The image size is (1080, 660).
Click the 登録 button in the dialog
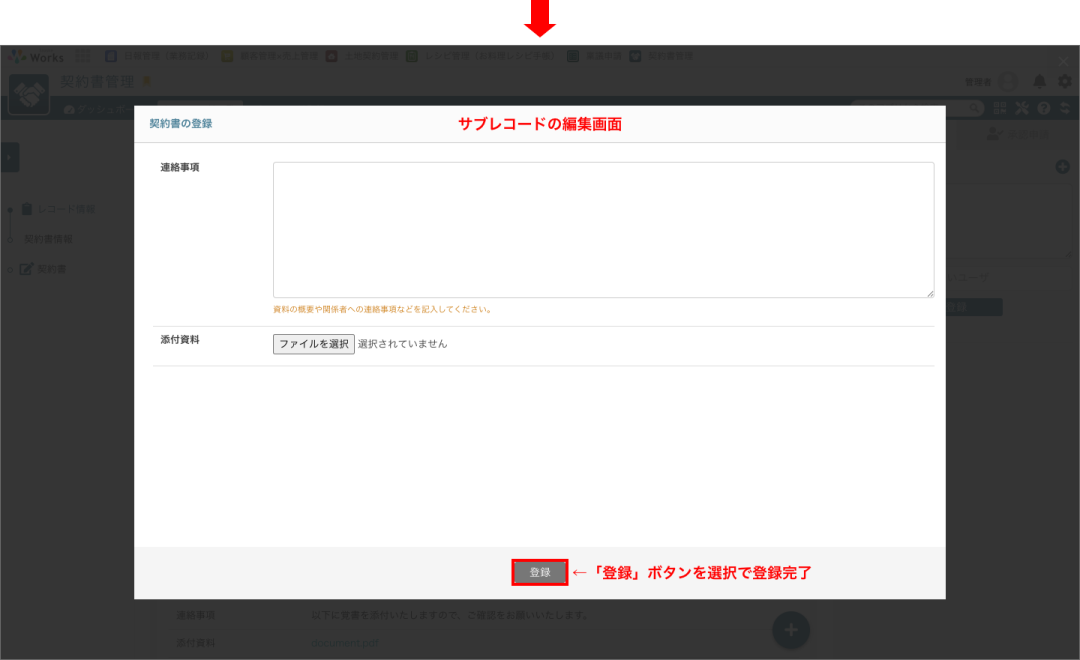(539, 573)
